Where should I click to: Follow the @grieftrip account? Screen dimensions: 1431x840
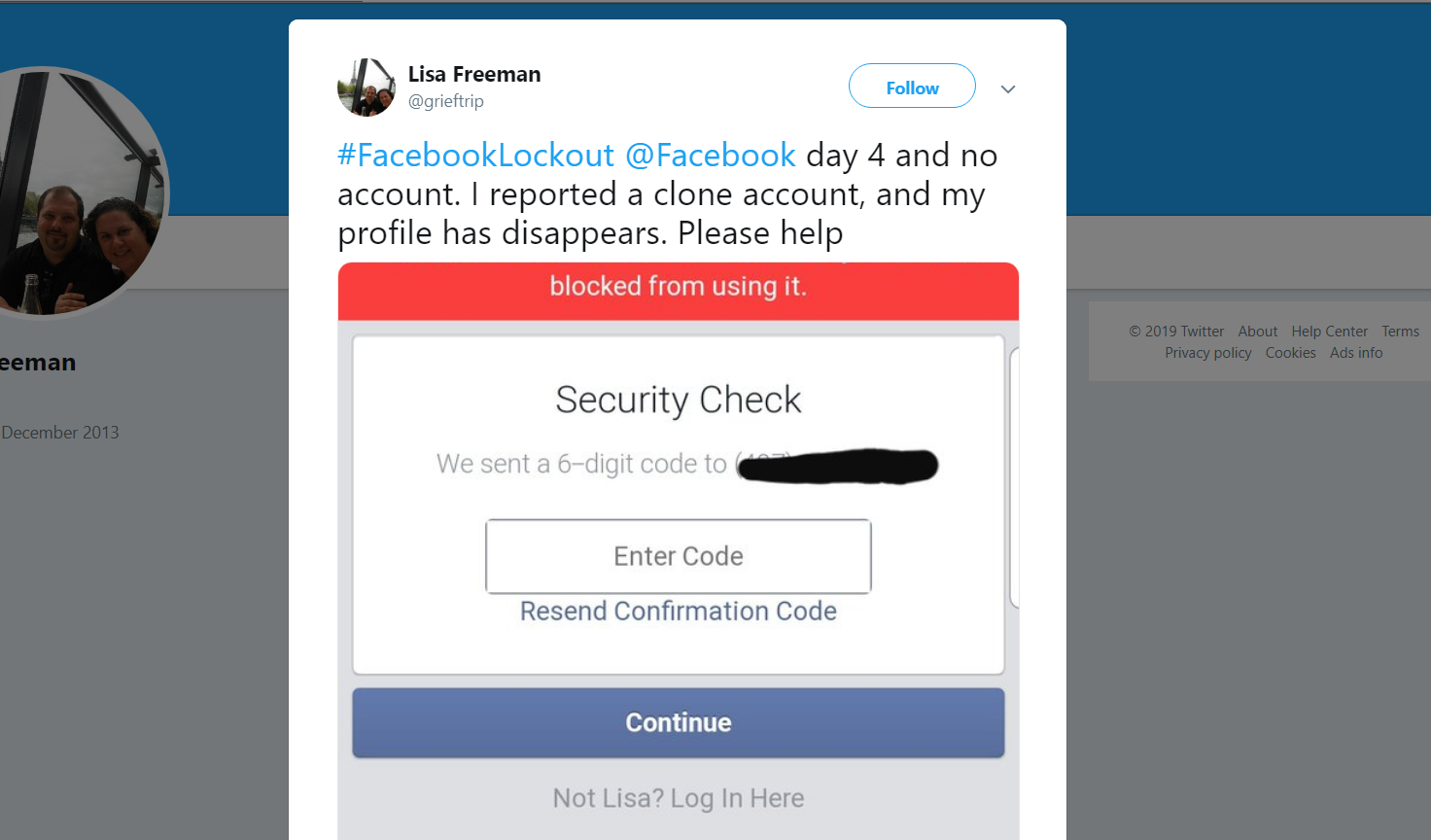[x=912, y=87]
